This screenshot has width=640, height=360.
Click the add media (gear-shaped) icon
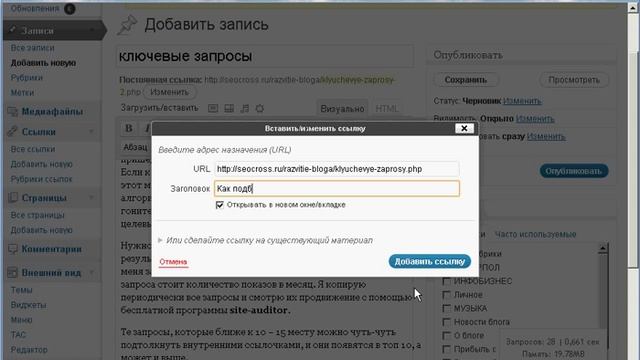pos(260,108)
